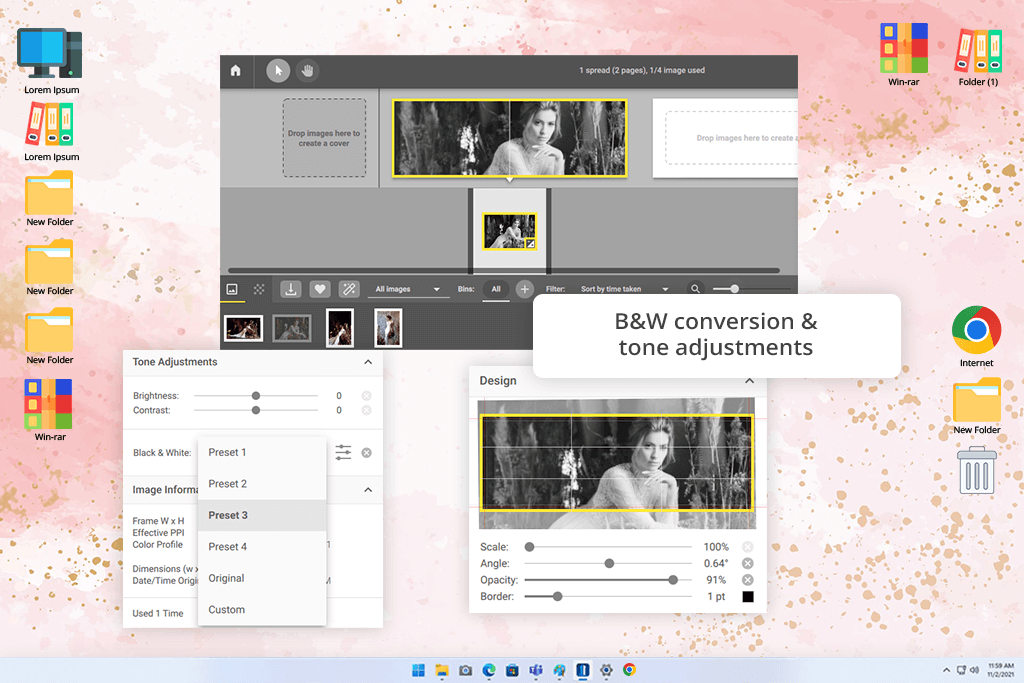Choose Preset 1 from list
1024x683 pixels.
262,453
